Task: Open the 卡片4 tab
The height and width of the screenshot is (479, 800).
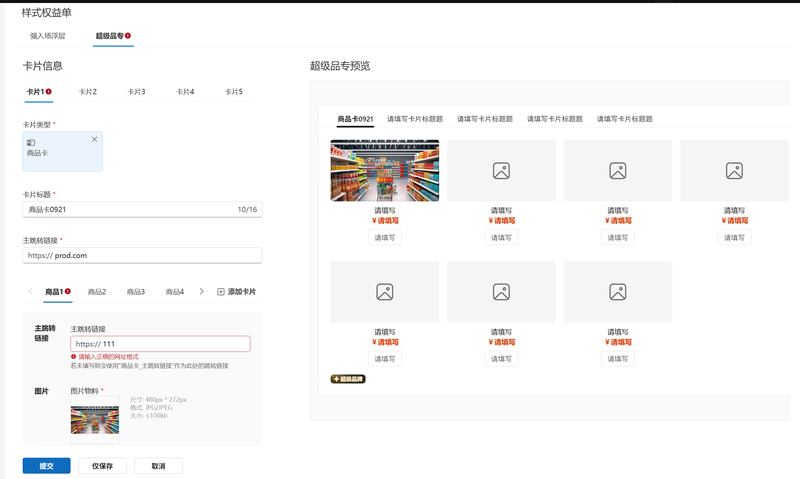Action: (x=185, y=92)
